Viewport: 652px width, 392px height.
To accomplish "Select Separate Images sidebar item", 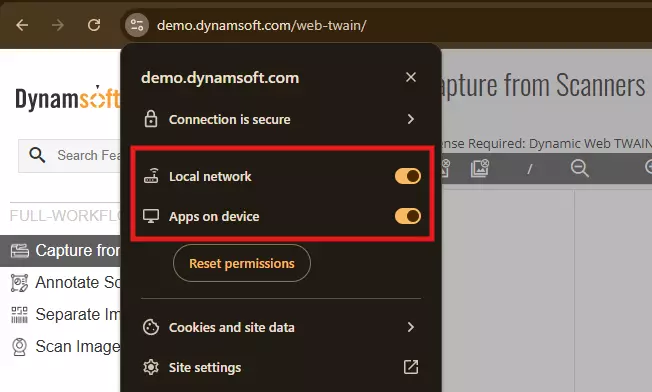I will [60, 315].
